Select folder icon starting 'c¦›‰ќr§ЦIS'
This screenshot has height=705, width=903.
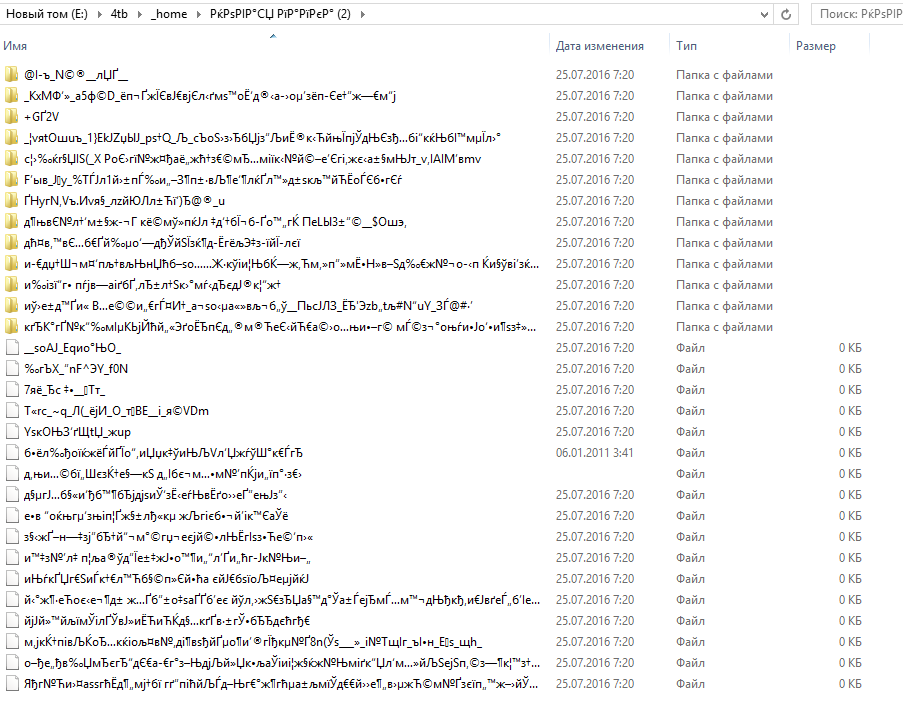12,159
